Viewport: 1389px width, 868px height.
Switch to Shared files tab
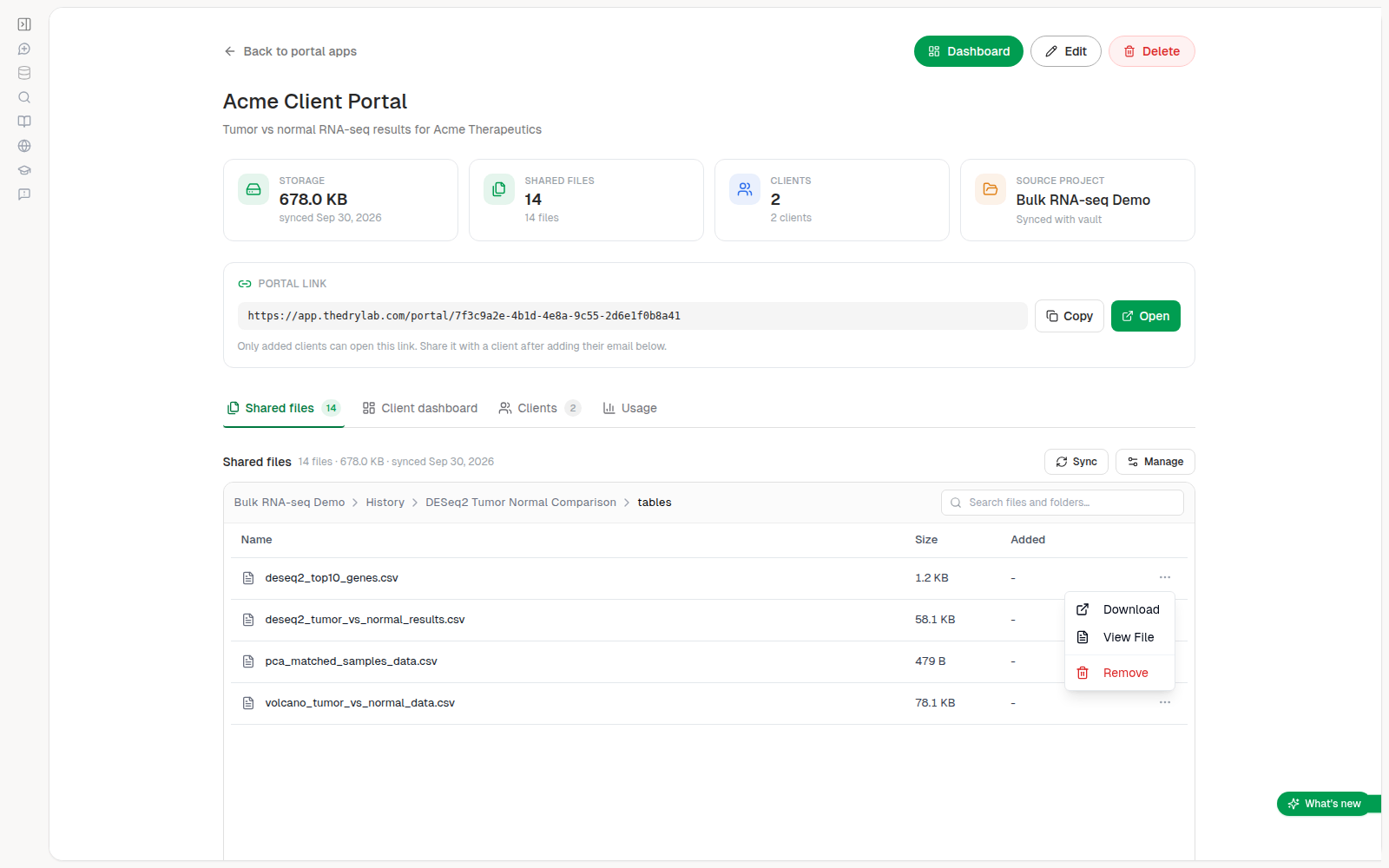[x=284, y=408]
